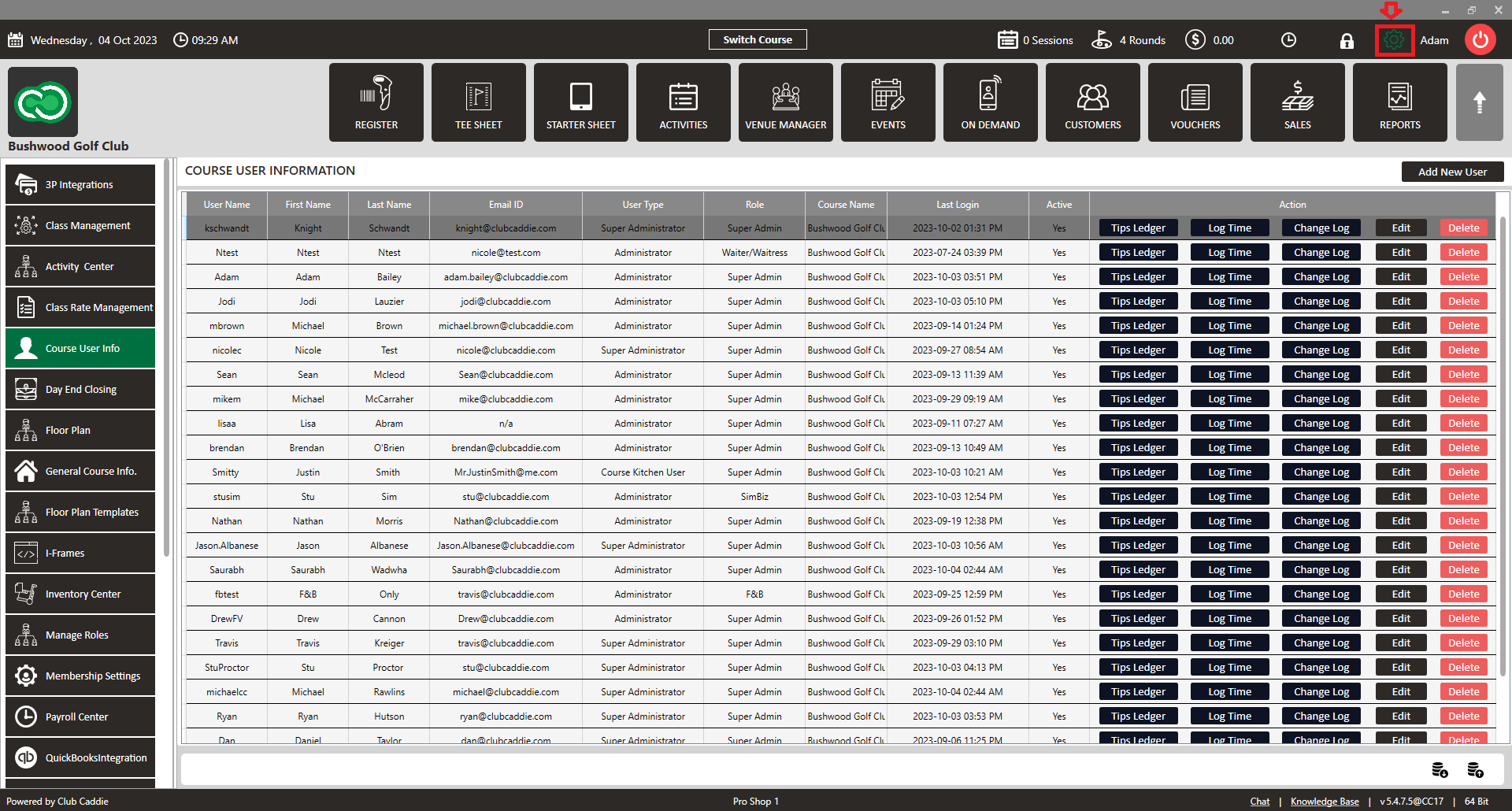Click the sidebar vertical scrollbar
The width and height of the screenshot is (1512, 811).
coord(166,358)
